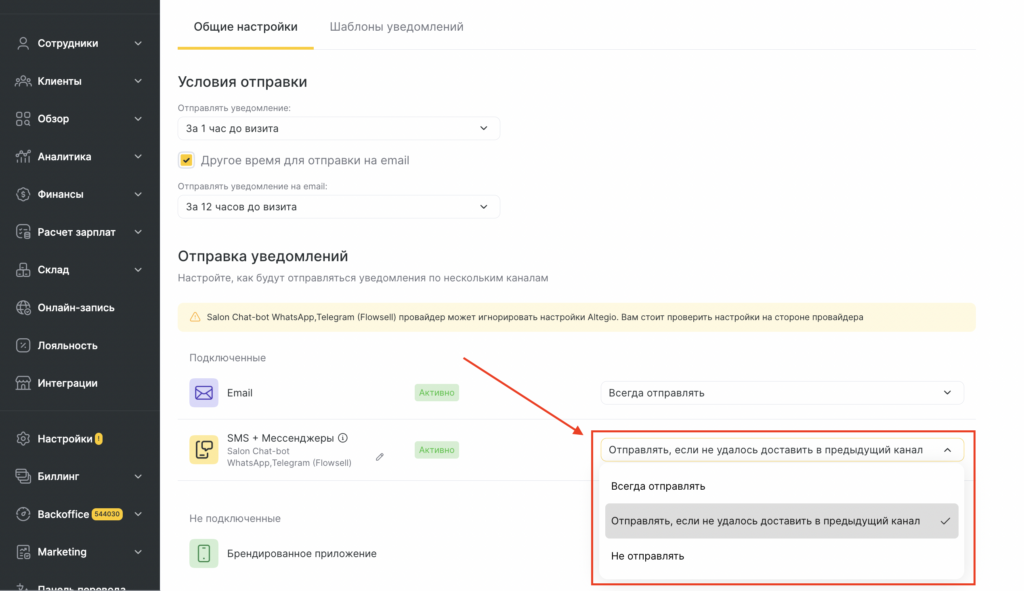Screen dimensions: 1024x591
Task: Click the Лояльность percent icon in sidebar
Action: [23, 345]
